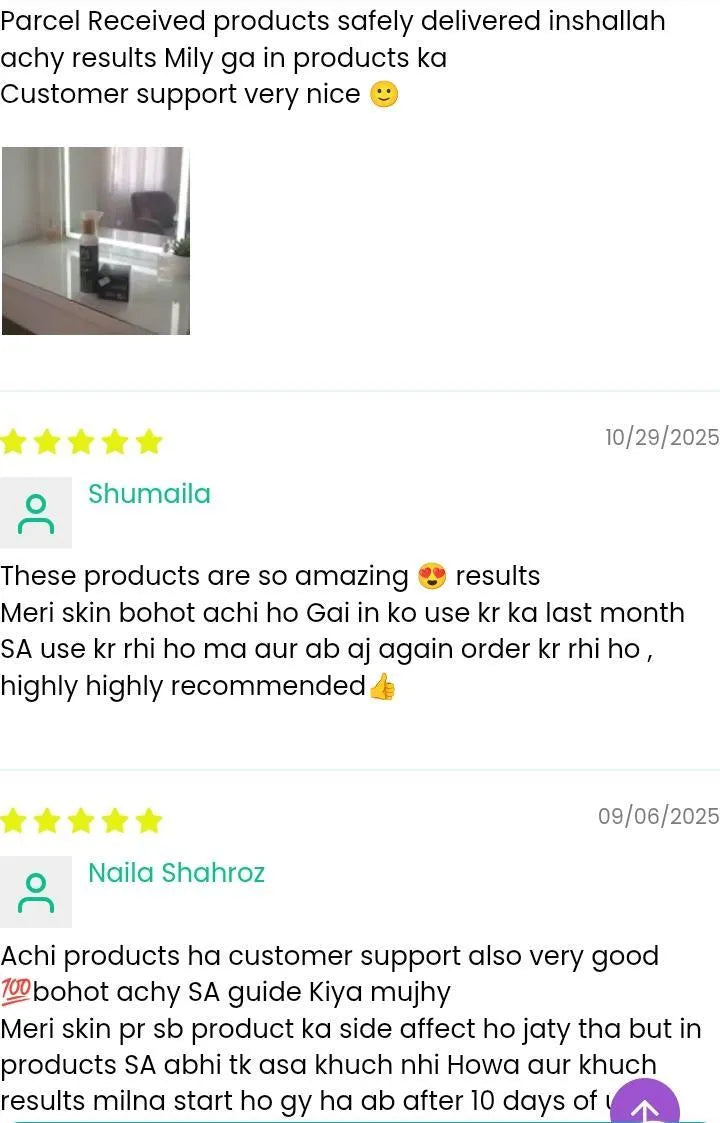The height and width of the screenshot is (1123, 720).
Task: Click first star of Shumaila's rating
Action: coord(13,442)
